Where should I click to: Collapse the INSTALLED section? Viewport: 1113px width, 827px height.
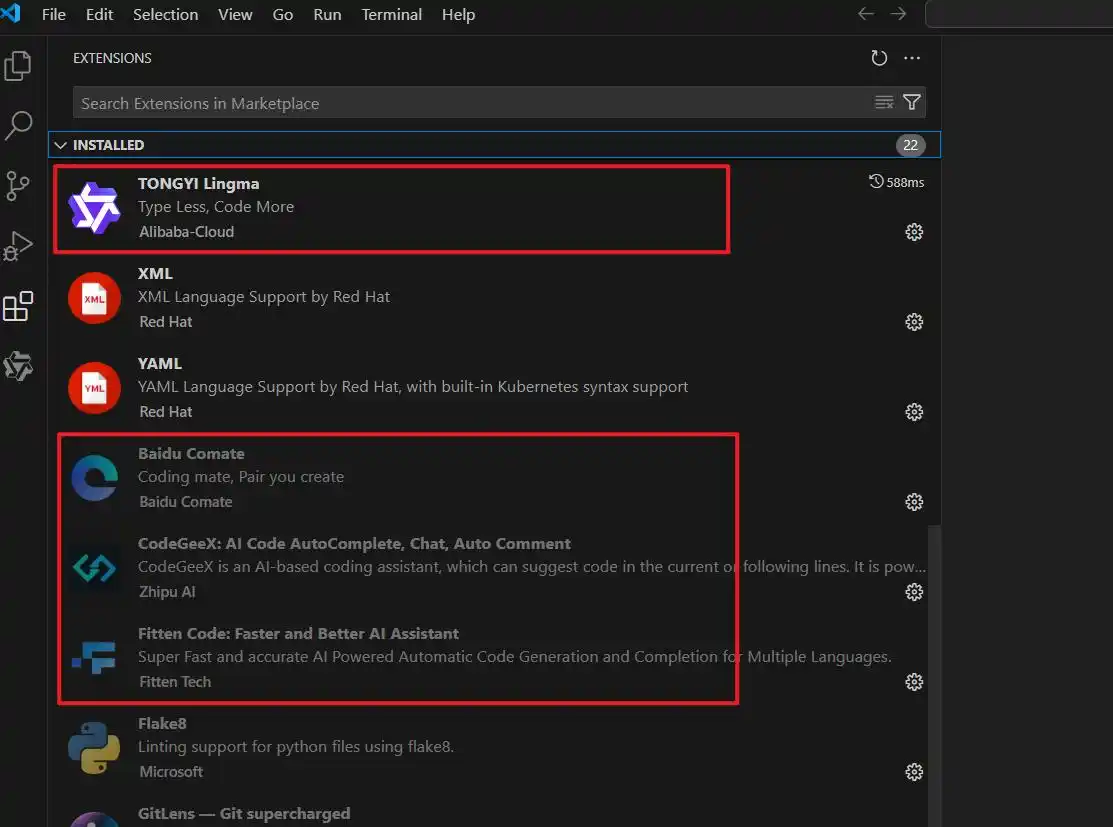(61, 145)
